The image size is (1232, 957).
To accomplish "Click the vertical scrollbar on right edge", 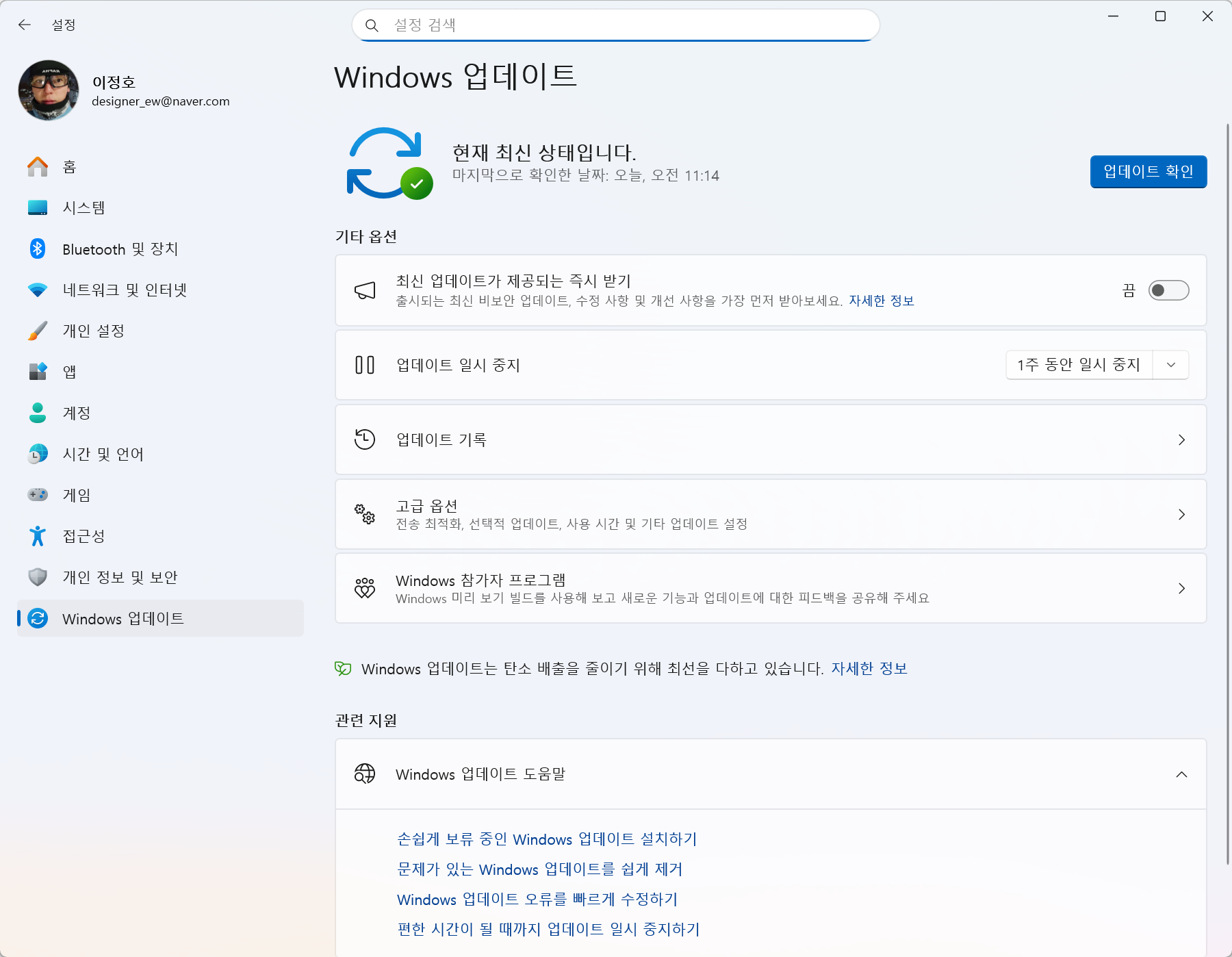I will click(1228, 493).
